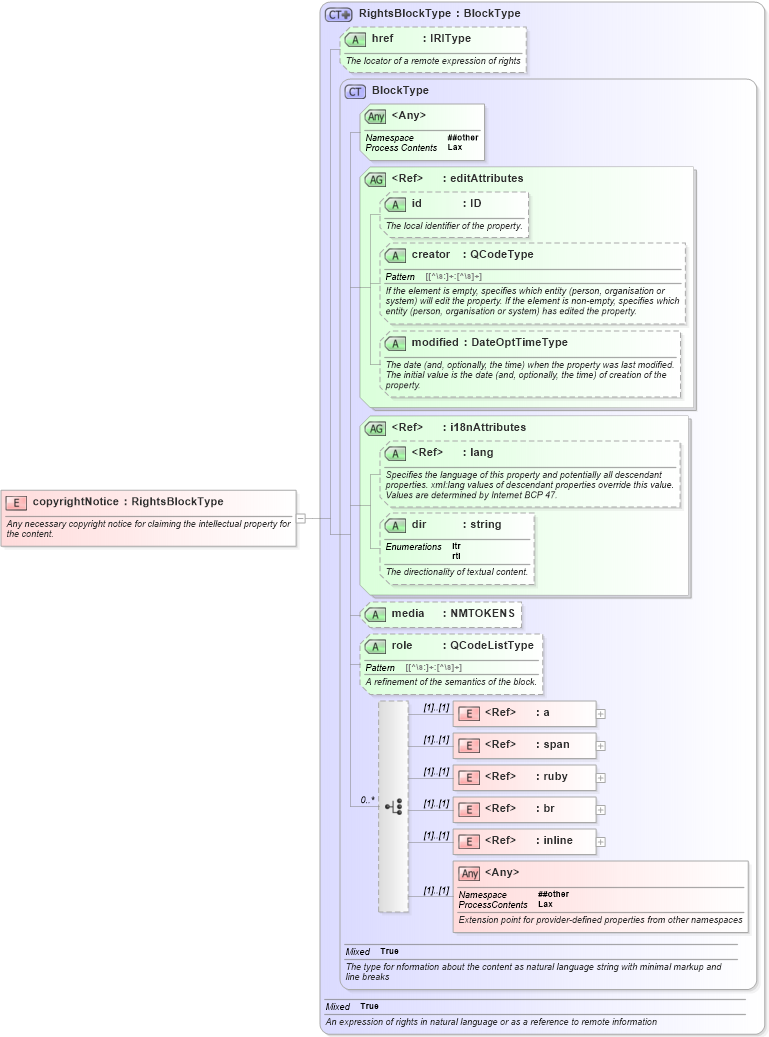Click the E icon of br element
The width and height of the screenshot is (769, 1037).
(x=469, y=809)
